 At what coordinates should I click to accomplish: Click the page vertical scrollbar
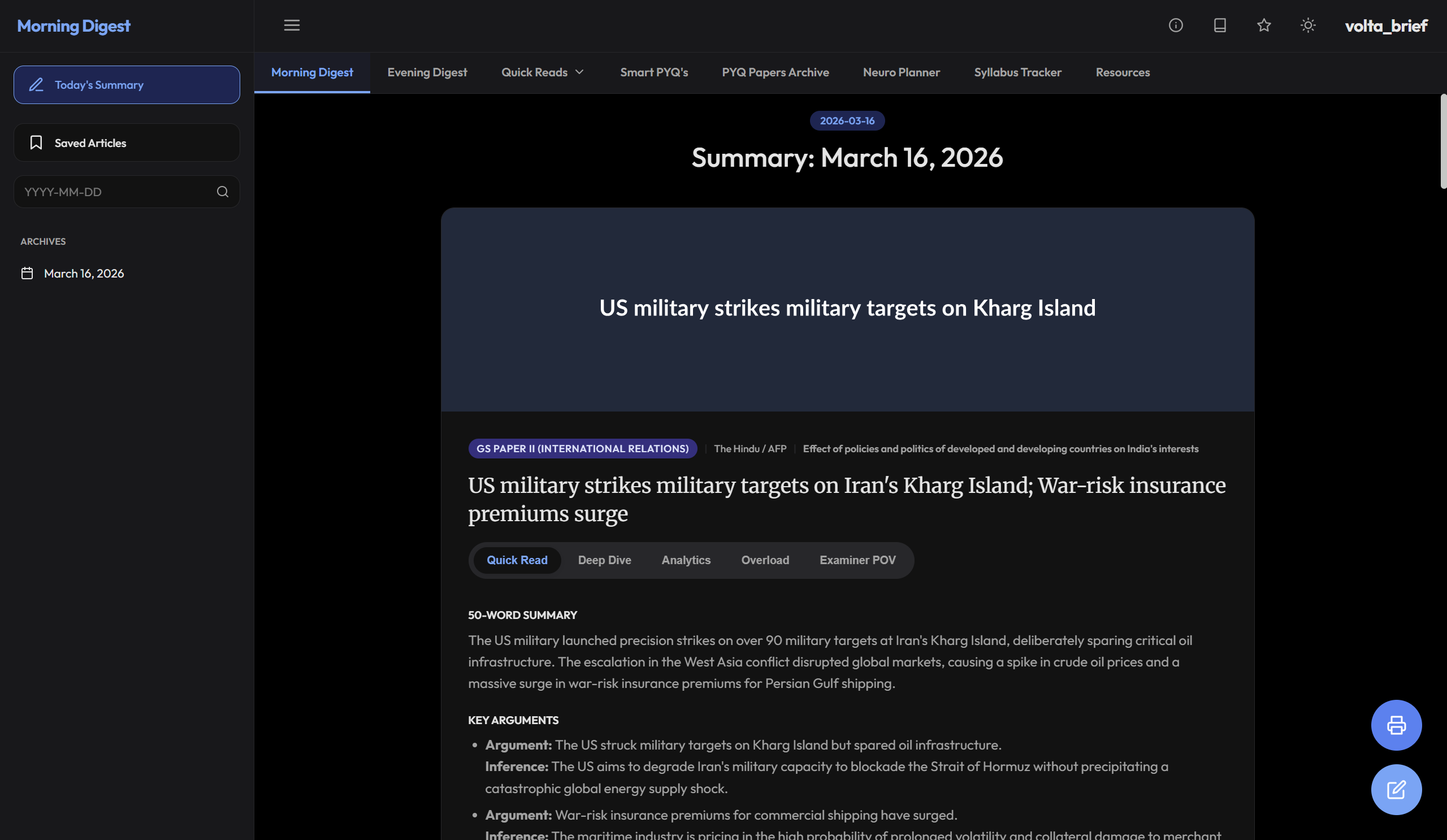tap(1442, 141)
